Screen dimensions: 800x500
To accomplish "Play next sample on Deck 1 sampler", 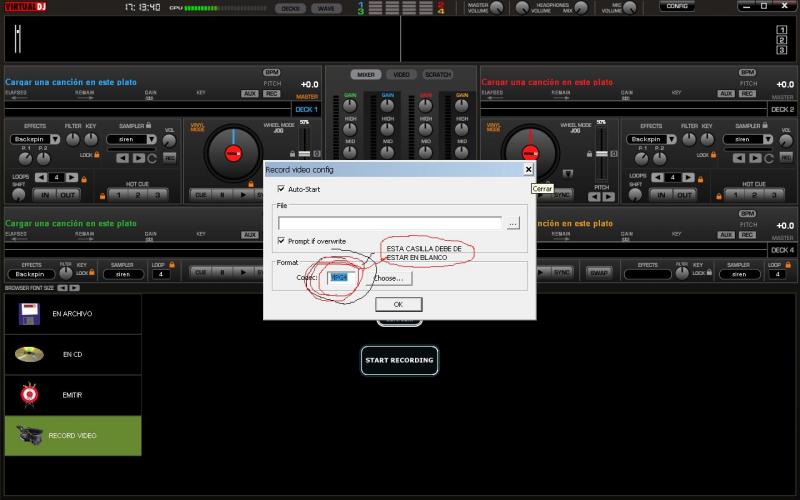I will 138,158.
